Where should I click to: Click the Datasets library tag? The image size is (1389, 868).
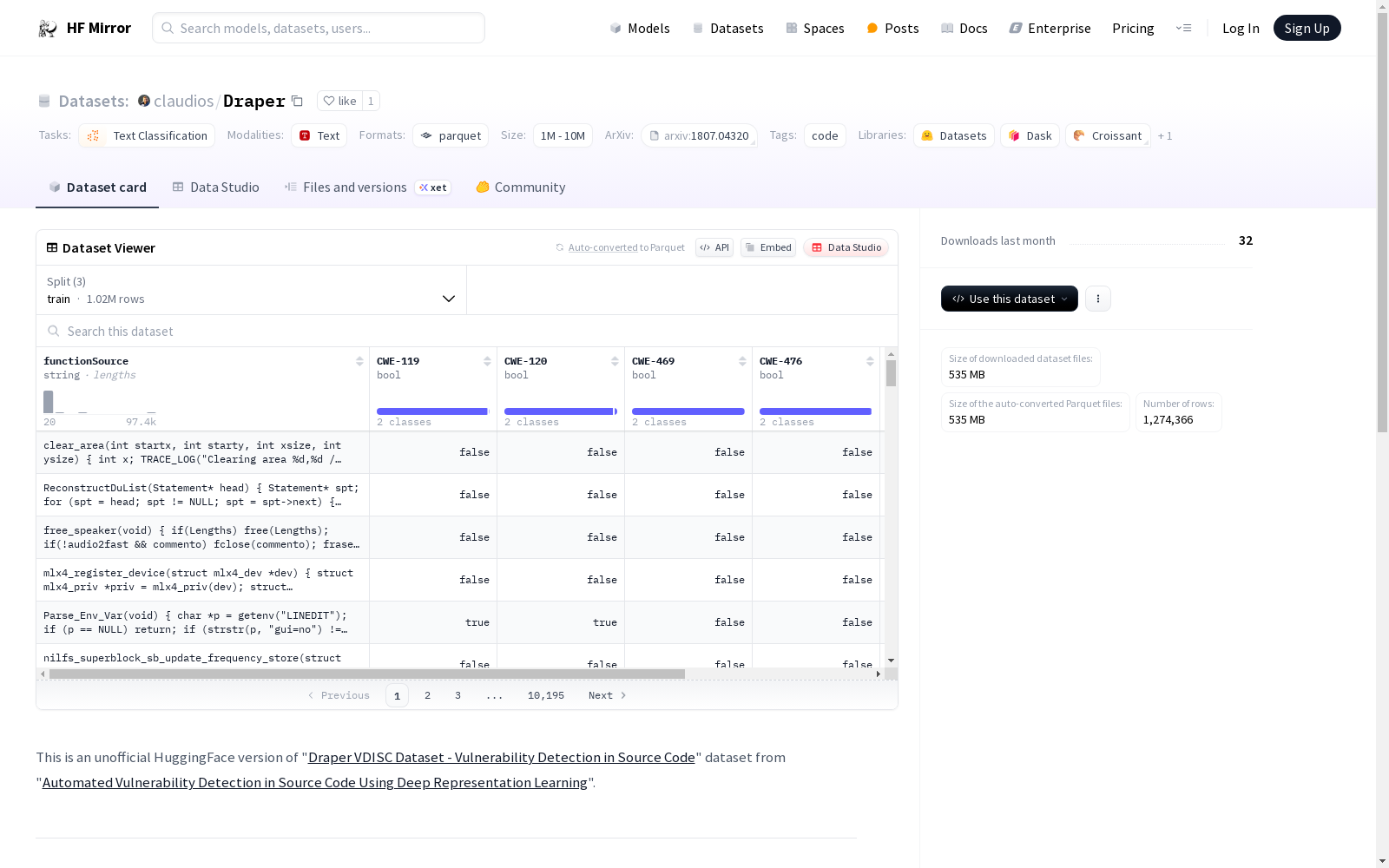point(954,135)
